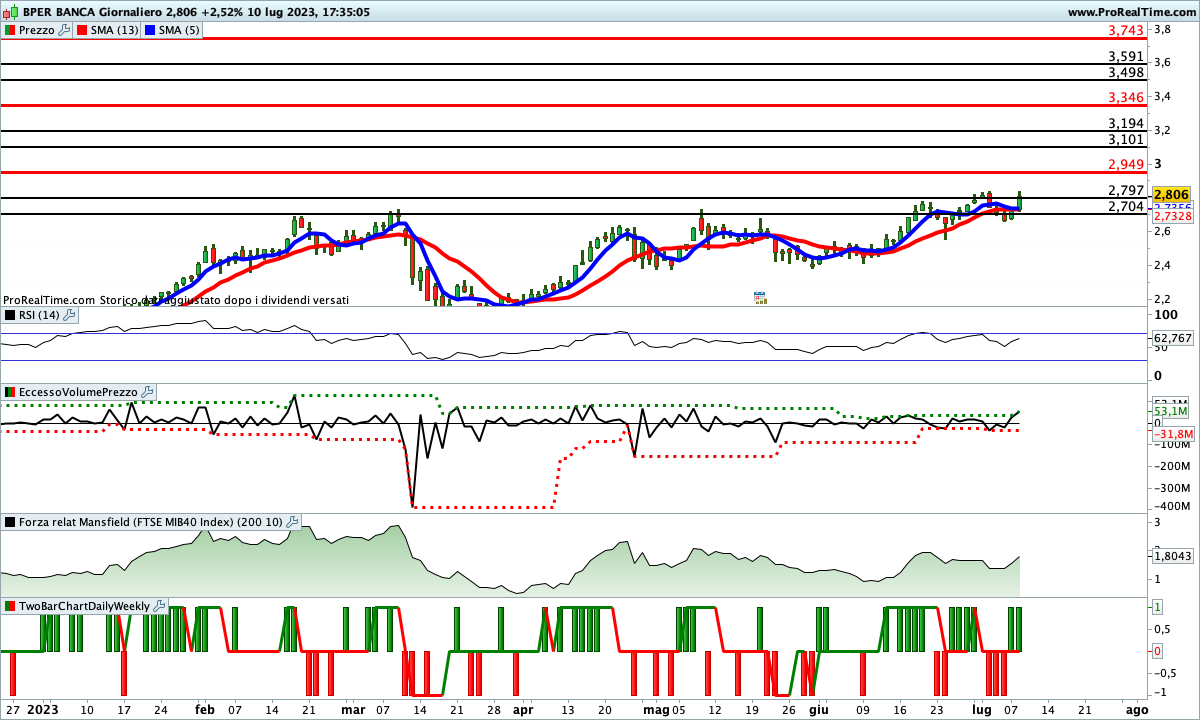1200x720 pixels.
Task: Click the red SMA (13) color square
Action: 83,30
